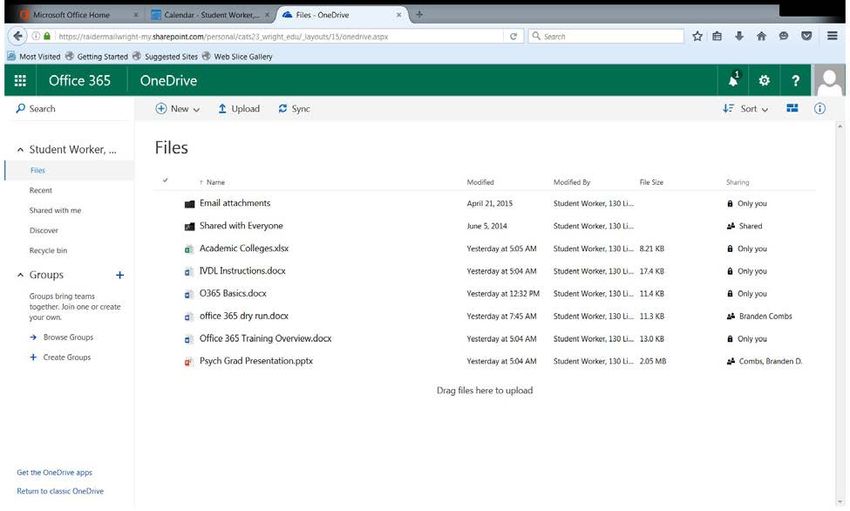Screen dimensions: 850x511
Task: Collapse the Student Worker section
Action: pos(20,150)
